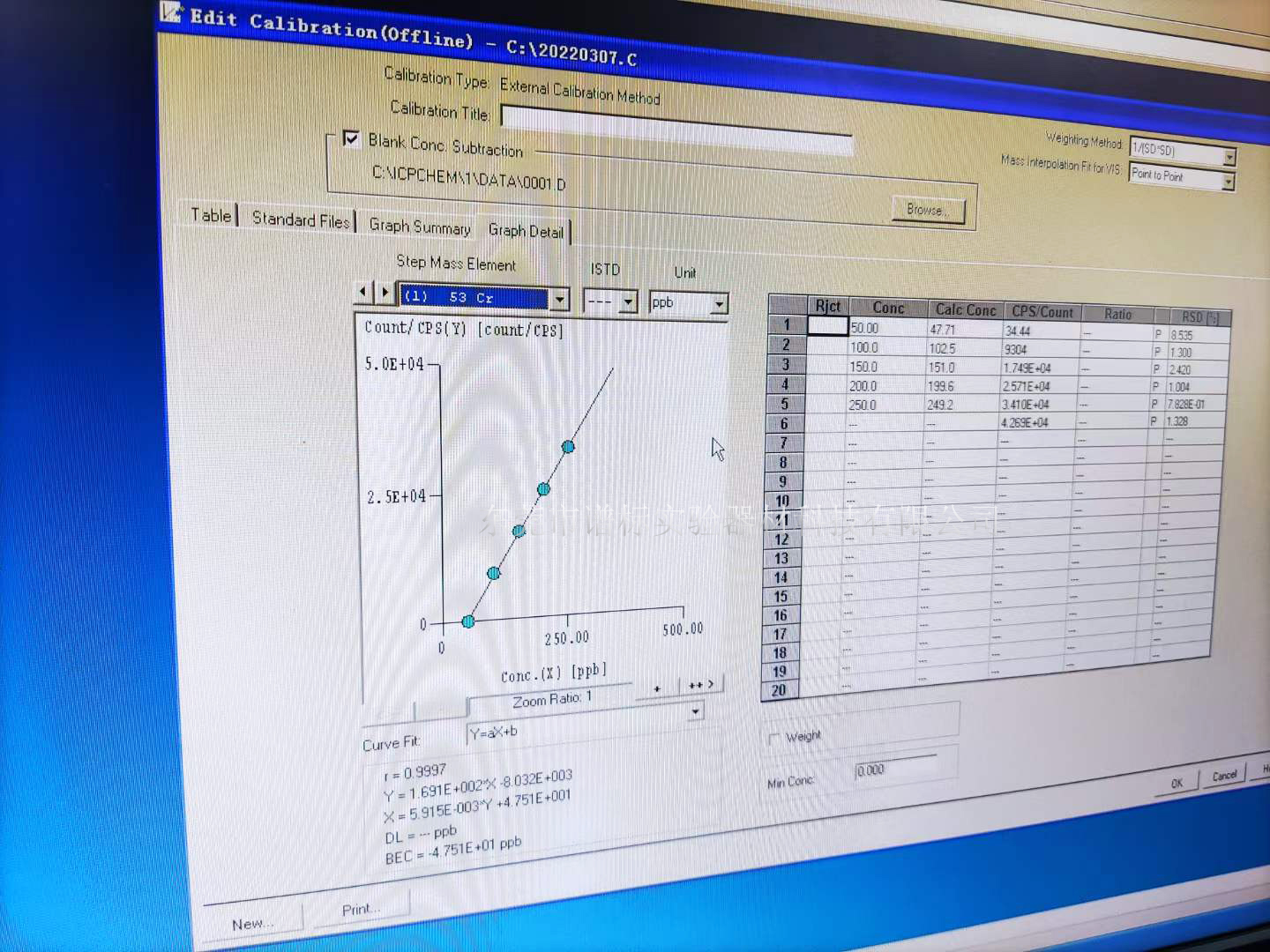1270x952 pixels.
Task: Open the Weighting Method dropdown
Action: [x=1229, y=157]
